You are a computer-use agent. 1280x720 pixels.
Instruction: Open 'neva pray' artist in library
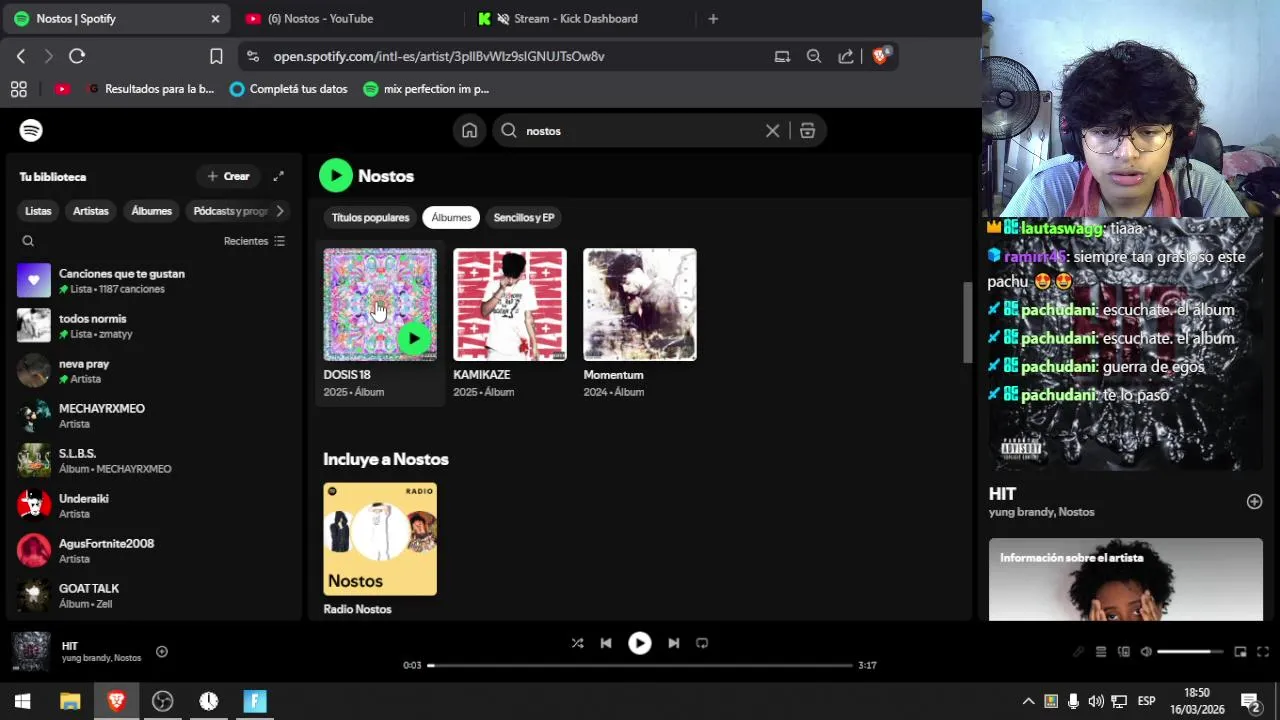[155, 371]
